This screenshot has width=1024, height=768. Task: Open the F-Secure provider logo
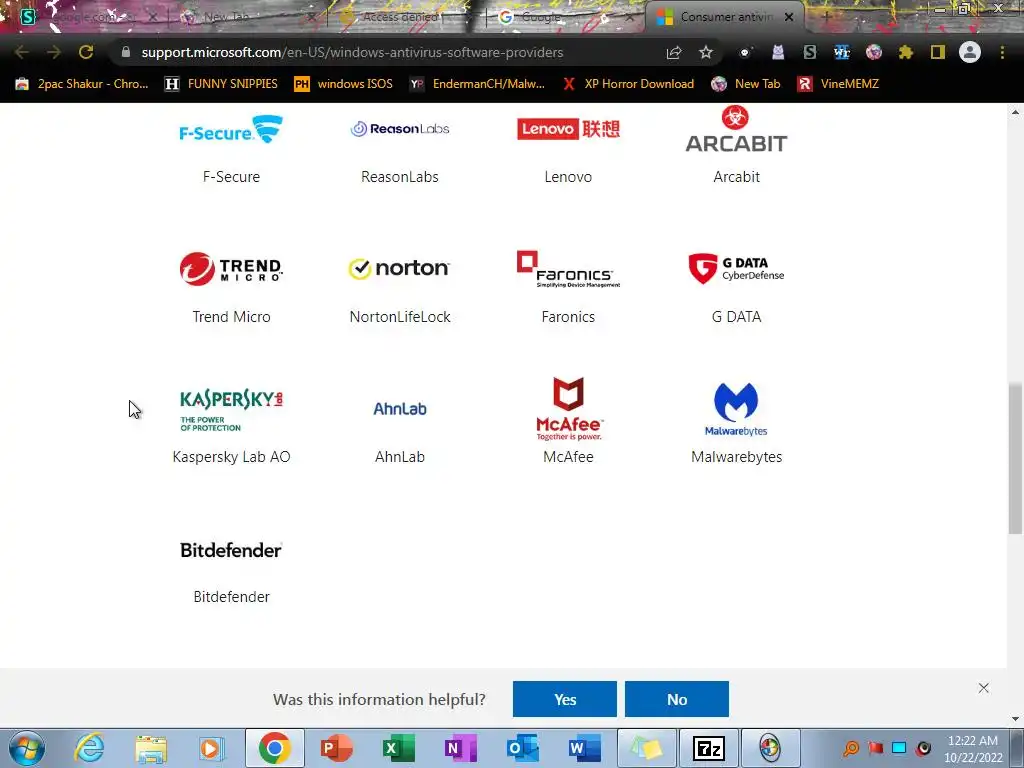click(x=231, y=129)
